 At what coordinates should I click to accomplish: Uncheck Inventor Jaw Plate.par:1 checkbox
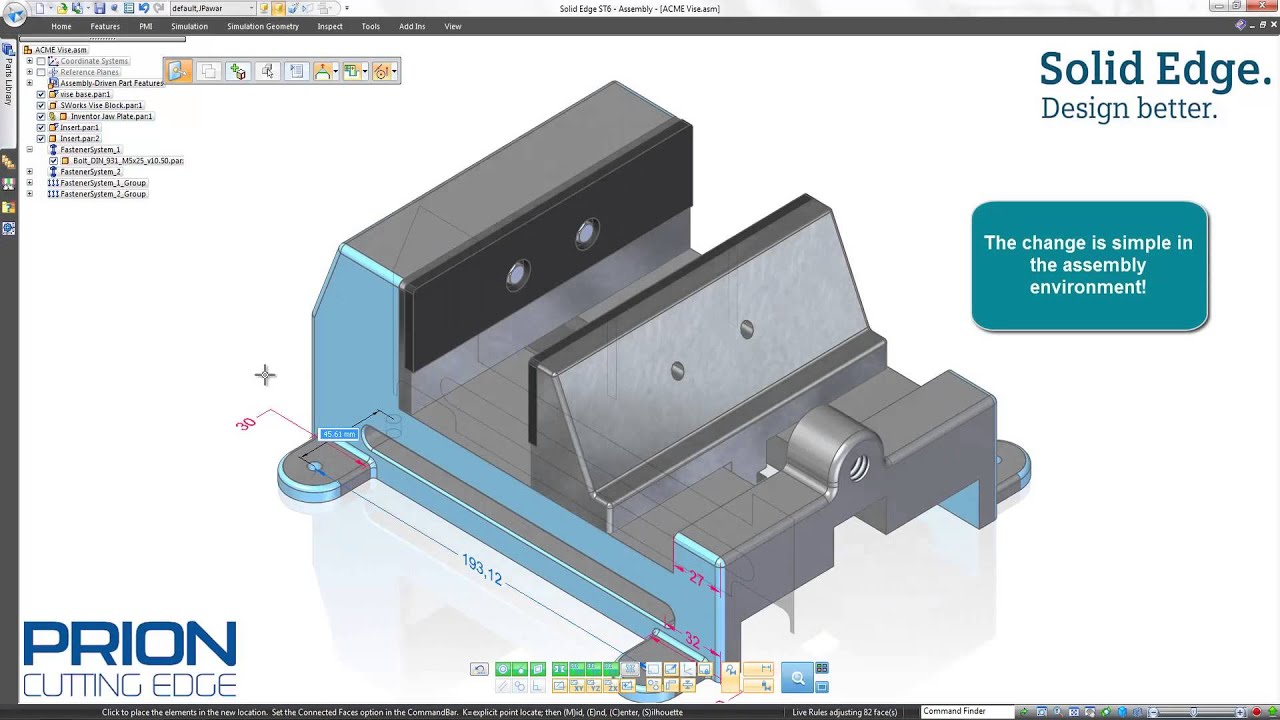click(x=41, y=116)
